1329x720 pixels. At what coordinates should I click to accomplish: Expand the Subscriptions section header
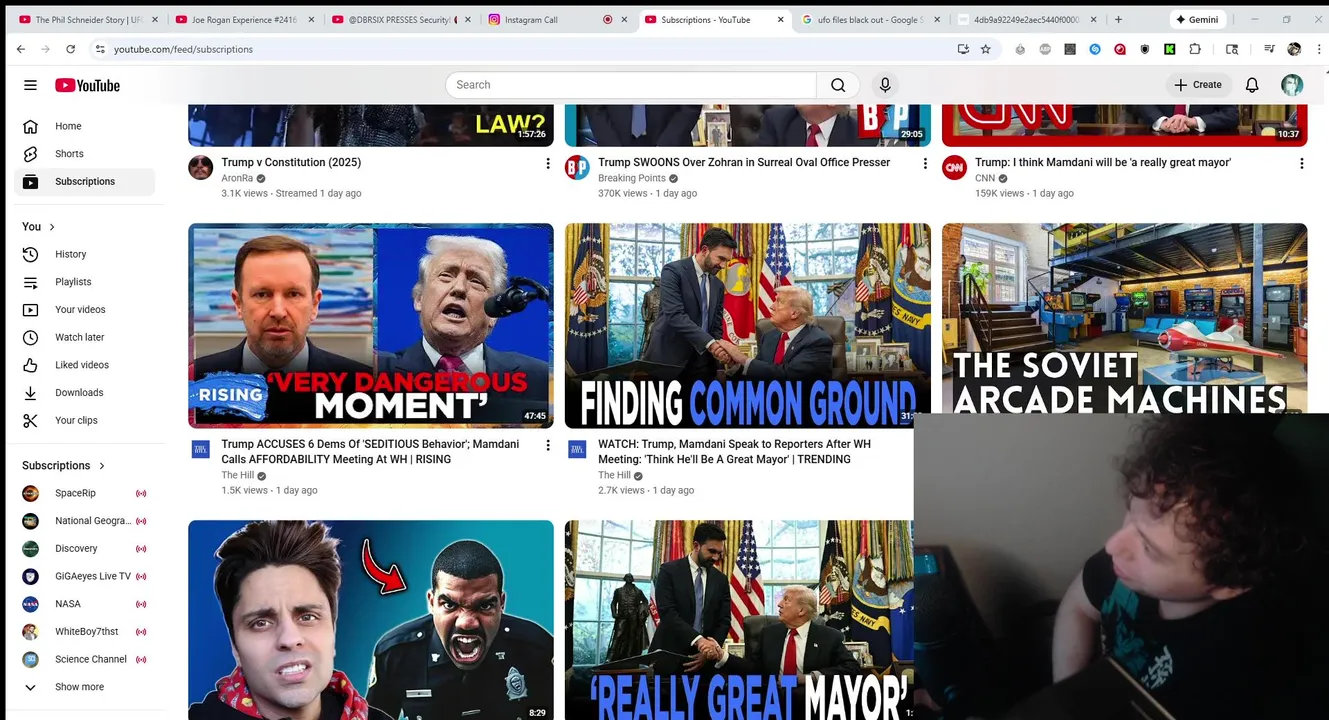(63, 465)
